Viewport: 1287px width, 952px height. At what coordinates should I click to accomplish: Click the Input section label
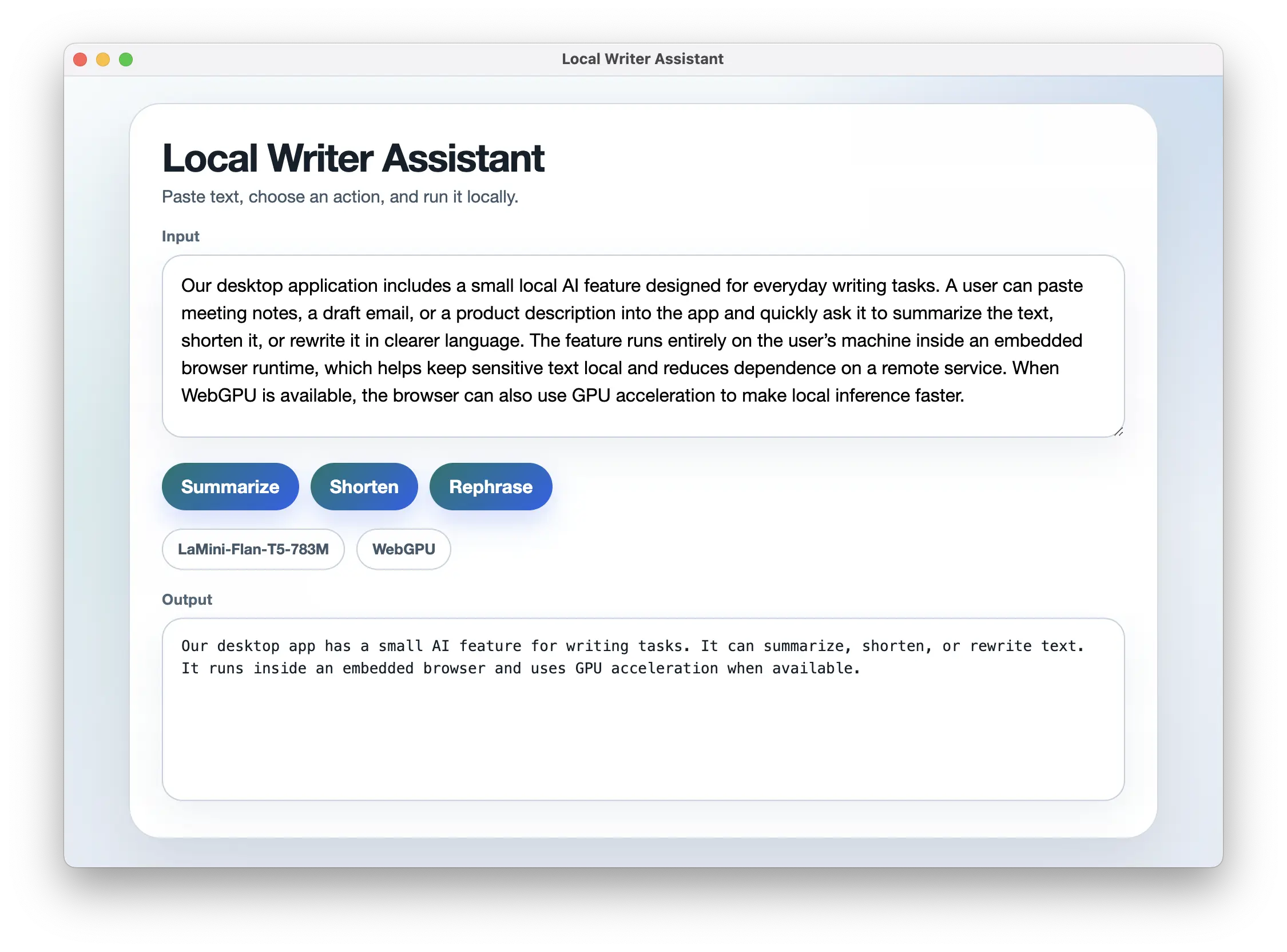(x=180, y=236)
